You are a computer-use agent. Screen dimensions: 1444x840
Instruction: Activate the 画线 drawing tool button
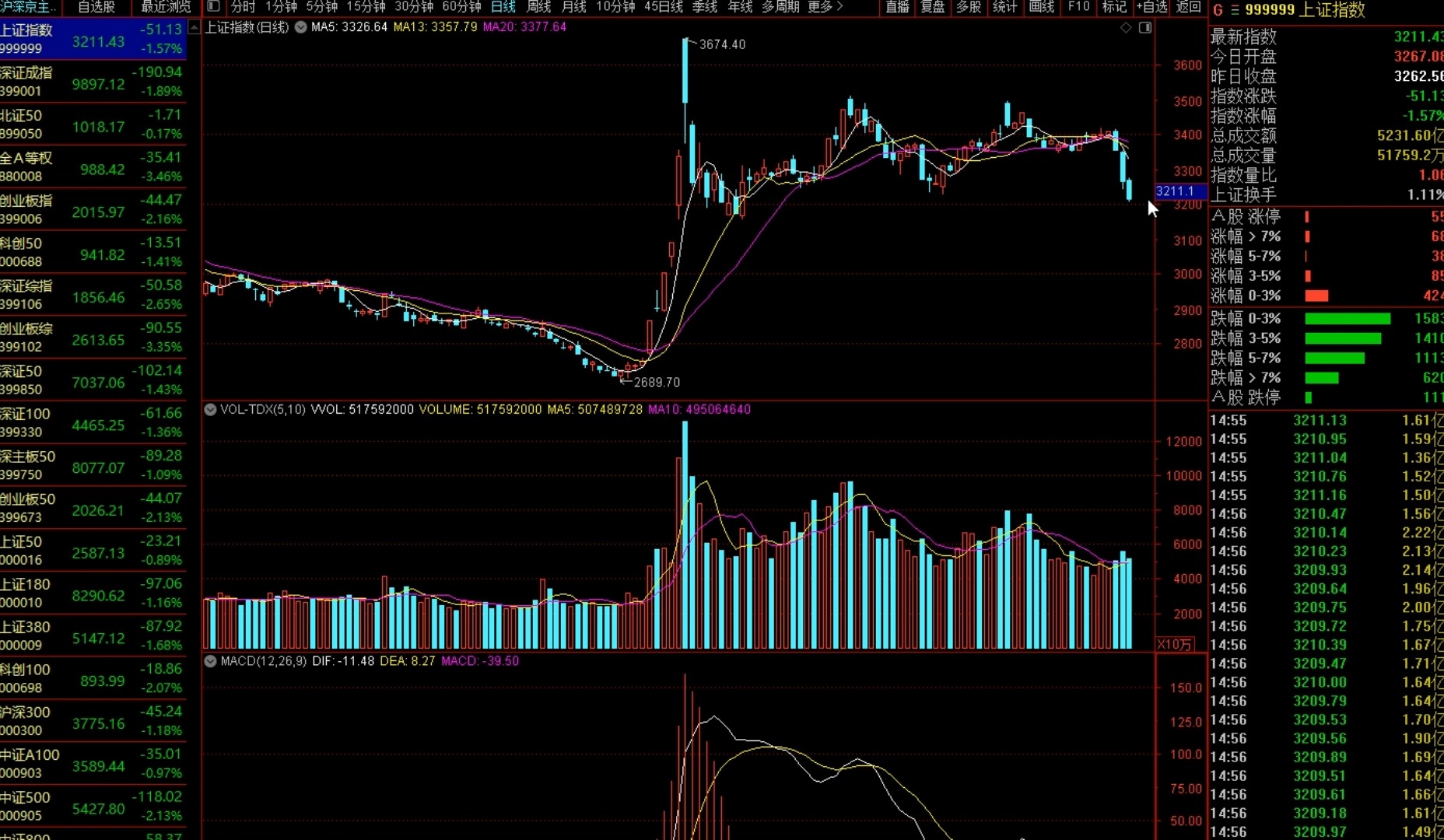point(1041,7)
